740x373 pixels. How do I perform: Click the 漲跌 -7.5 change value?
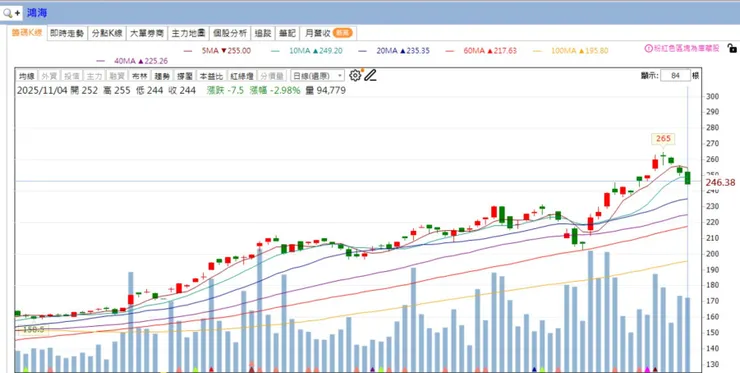coord(225,90)
